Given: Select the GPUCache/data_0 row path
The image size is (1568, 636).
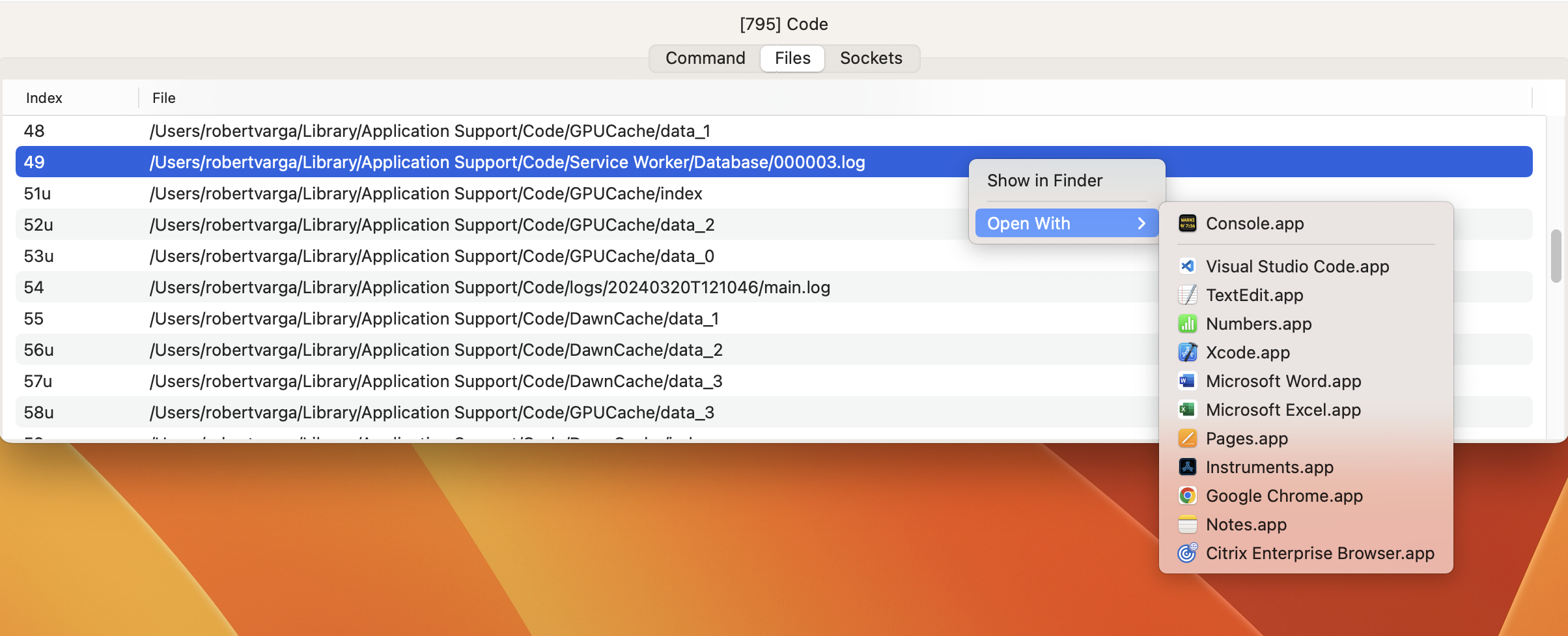Looking at the screenshot, I should click(x=432, y=256).
